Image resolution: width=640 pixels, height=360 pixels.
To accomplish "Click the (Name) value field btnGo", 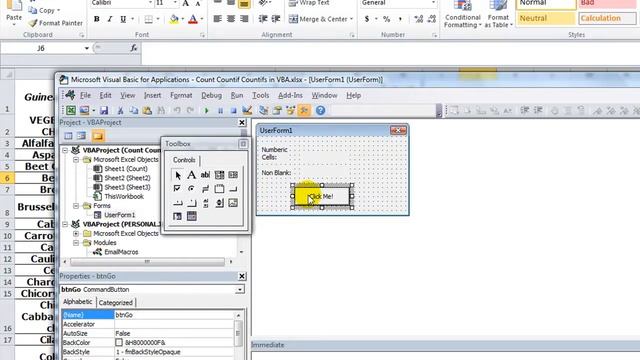I will click(175, 315).
